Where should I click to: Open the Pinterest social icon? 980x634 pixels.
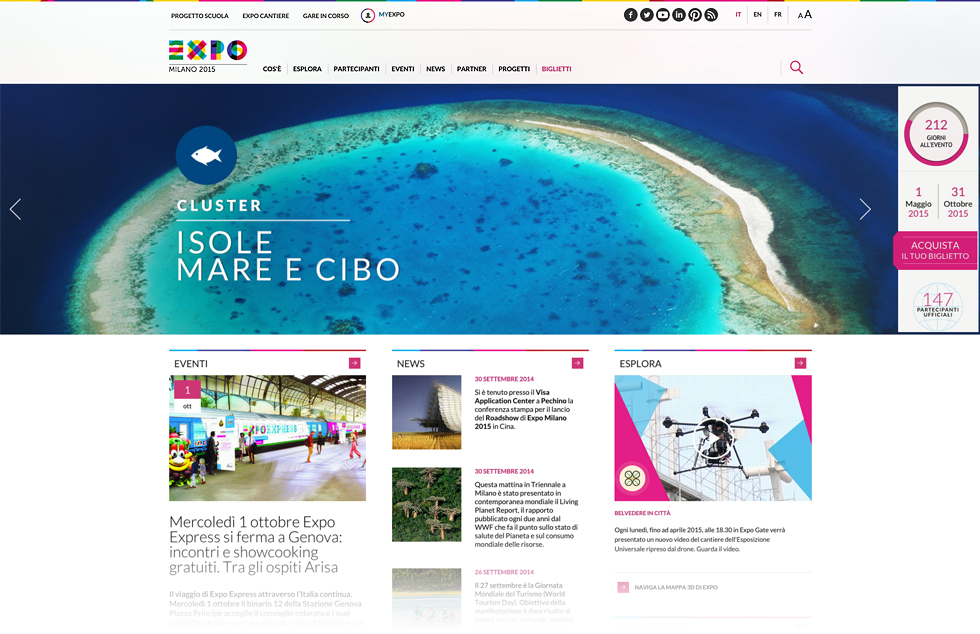695,15
